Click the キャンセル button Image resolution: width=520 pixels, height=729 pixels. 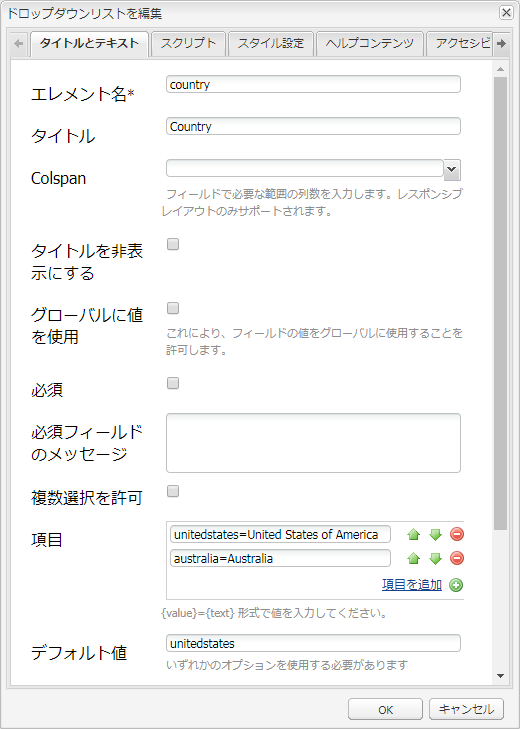point(466,709)
